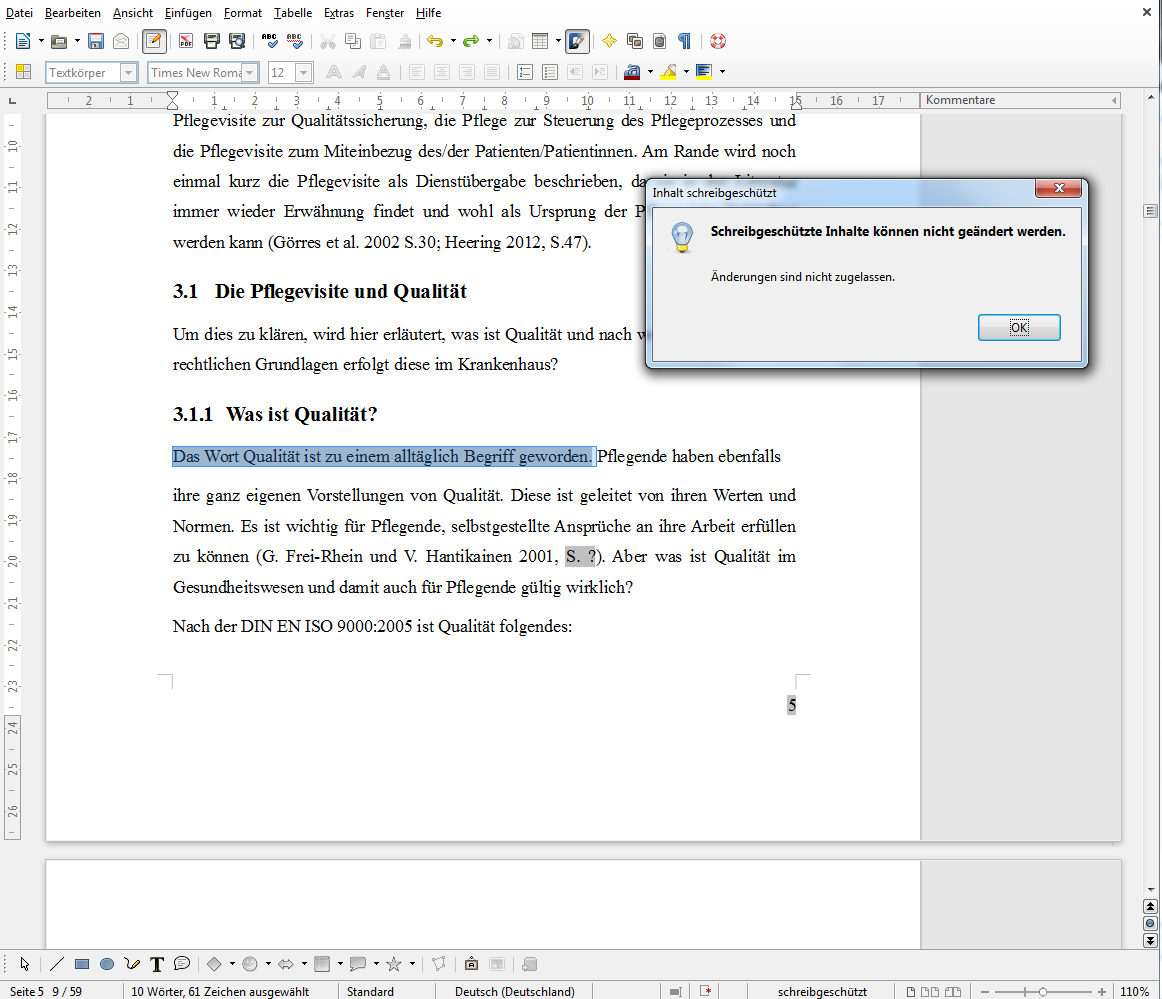The width and height of the screenshot is (1162, 999).
Task: Collapse the Kommentare comments column header
Action: coord(1114,100)
